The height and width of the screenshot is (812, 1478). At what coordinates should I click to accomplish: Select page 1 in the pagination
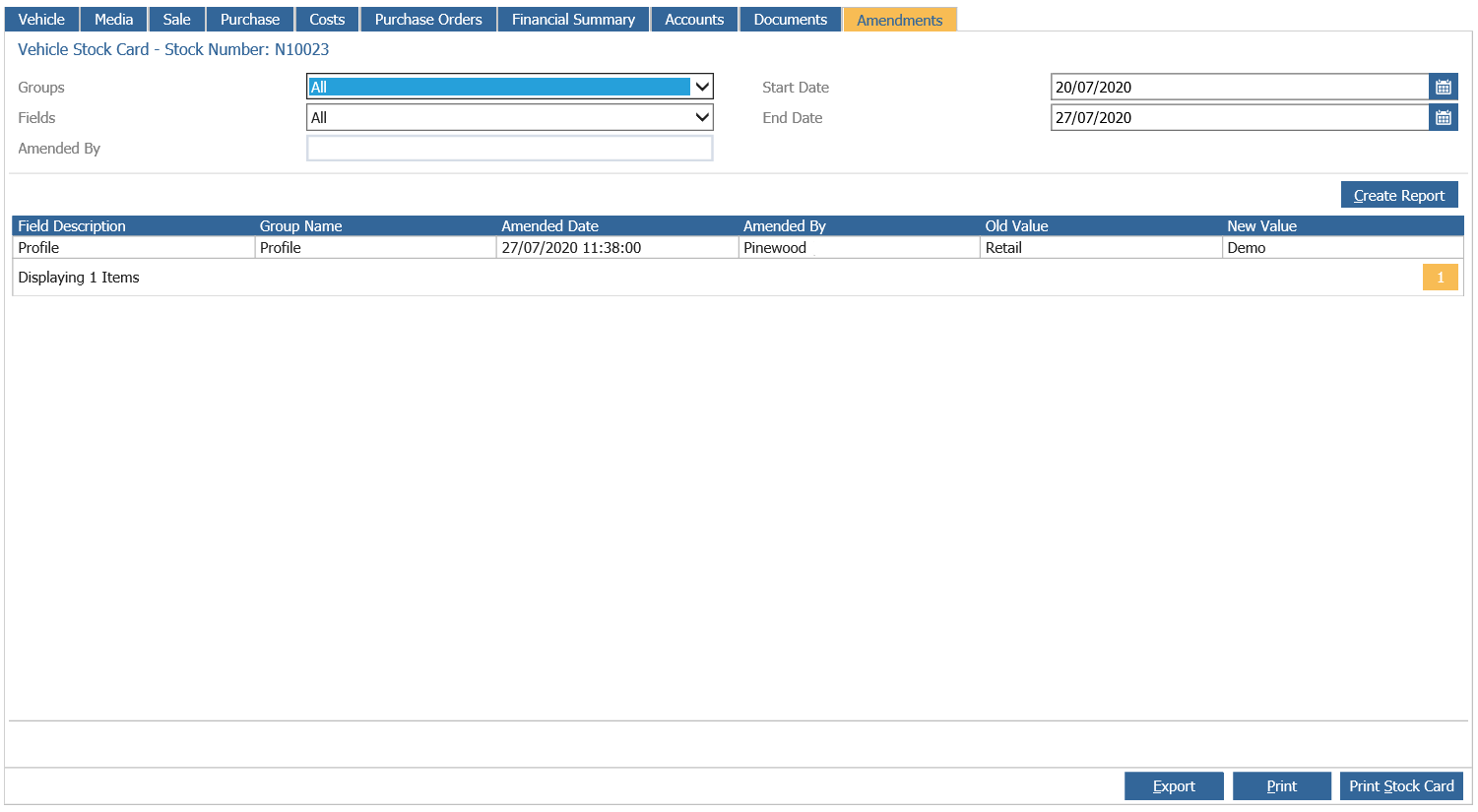tap(1441, 278)
